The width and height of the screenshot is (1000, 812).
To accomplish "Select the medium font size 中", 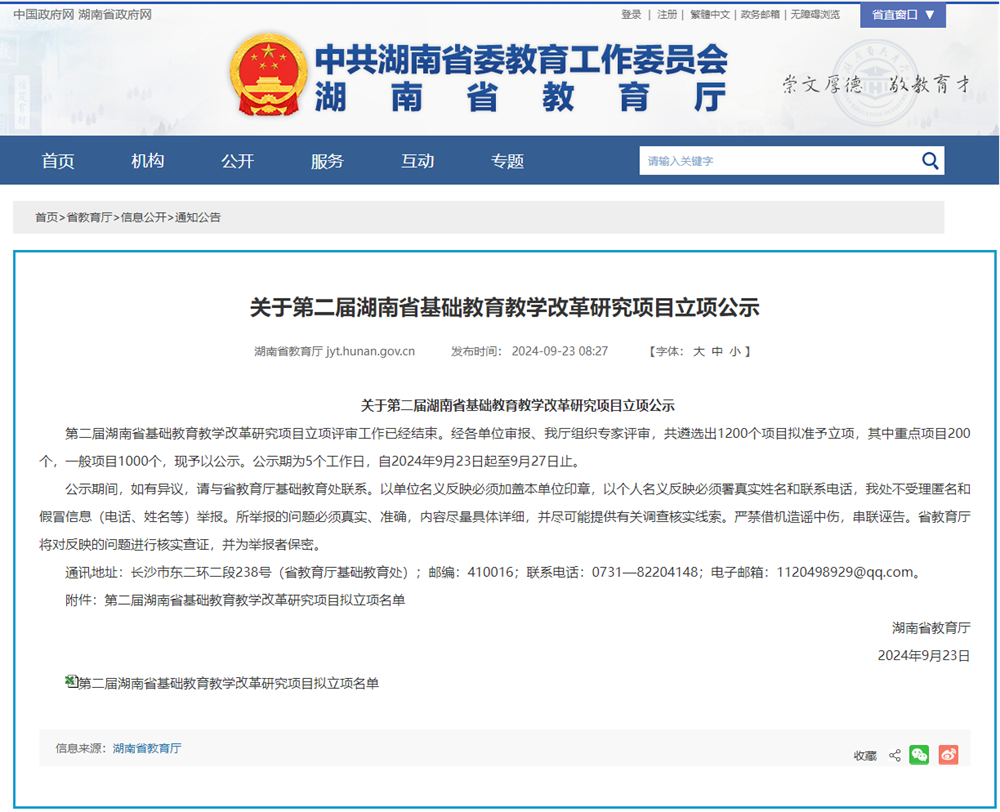I will click(717, 352).
